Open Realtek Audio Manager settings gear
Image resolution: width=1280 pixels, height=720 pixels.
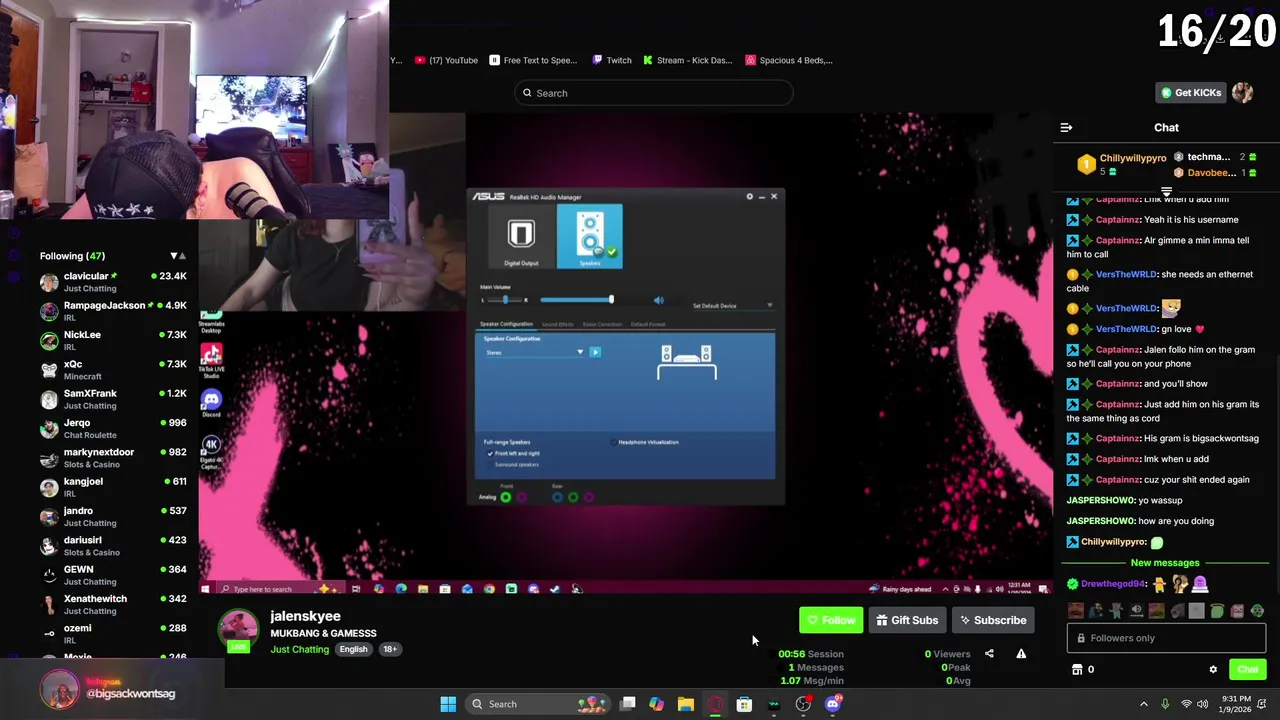[x=749, y=197]
